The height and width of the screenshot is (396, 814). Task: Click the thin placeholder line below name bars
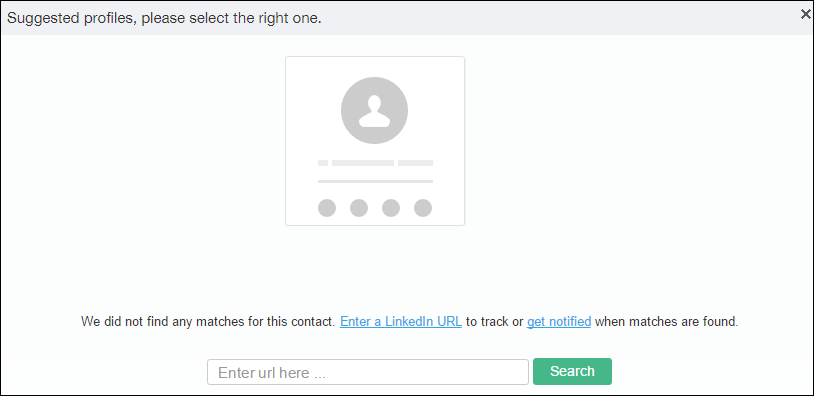[375, 181]
